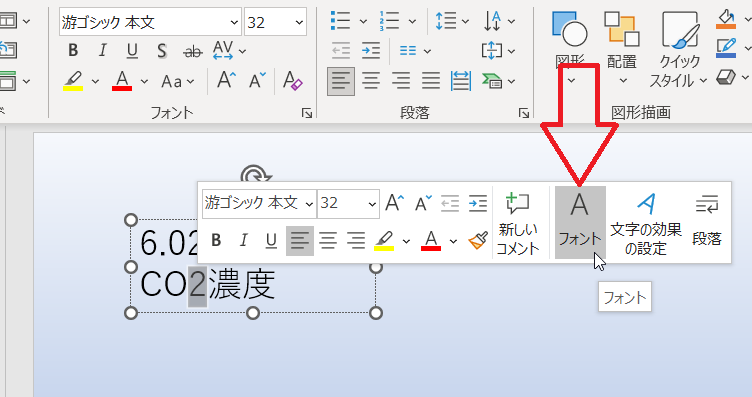The height and width of the screenshot is (397, 752).
Task: Open the Arrange (配置) menu
Action: [622, 48]
